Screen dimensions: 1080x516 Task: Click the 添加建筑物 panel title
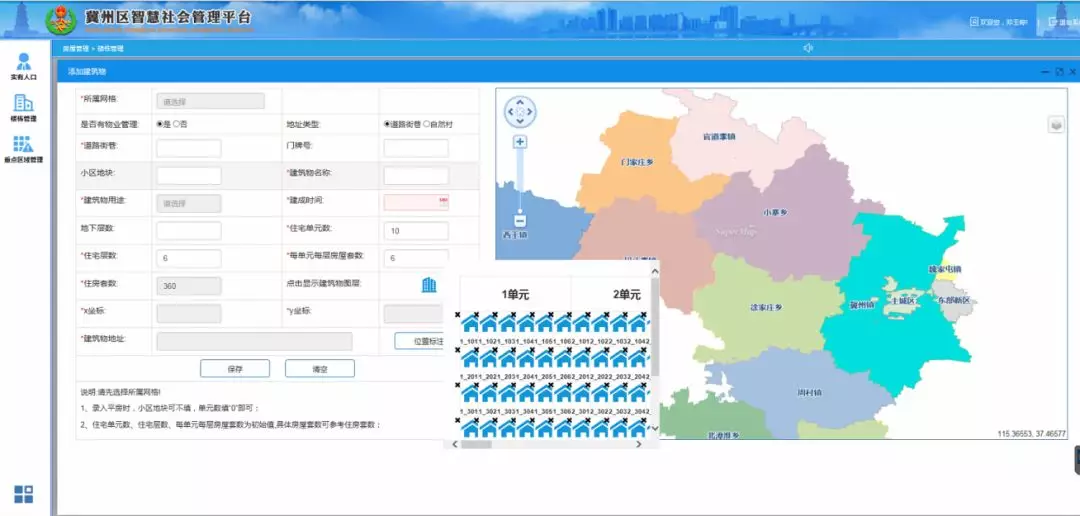[87, 71]
